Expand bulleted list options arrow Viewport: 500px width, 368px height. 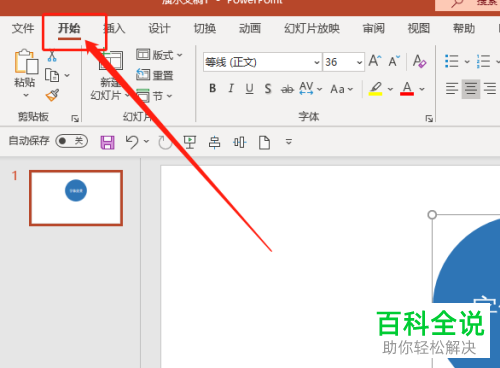[x=467, y=62]
